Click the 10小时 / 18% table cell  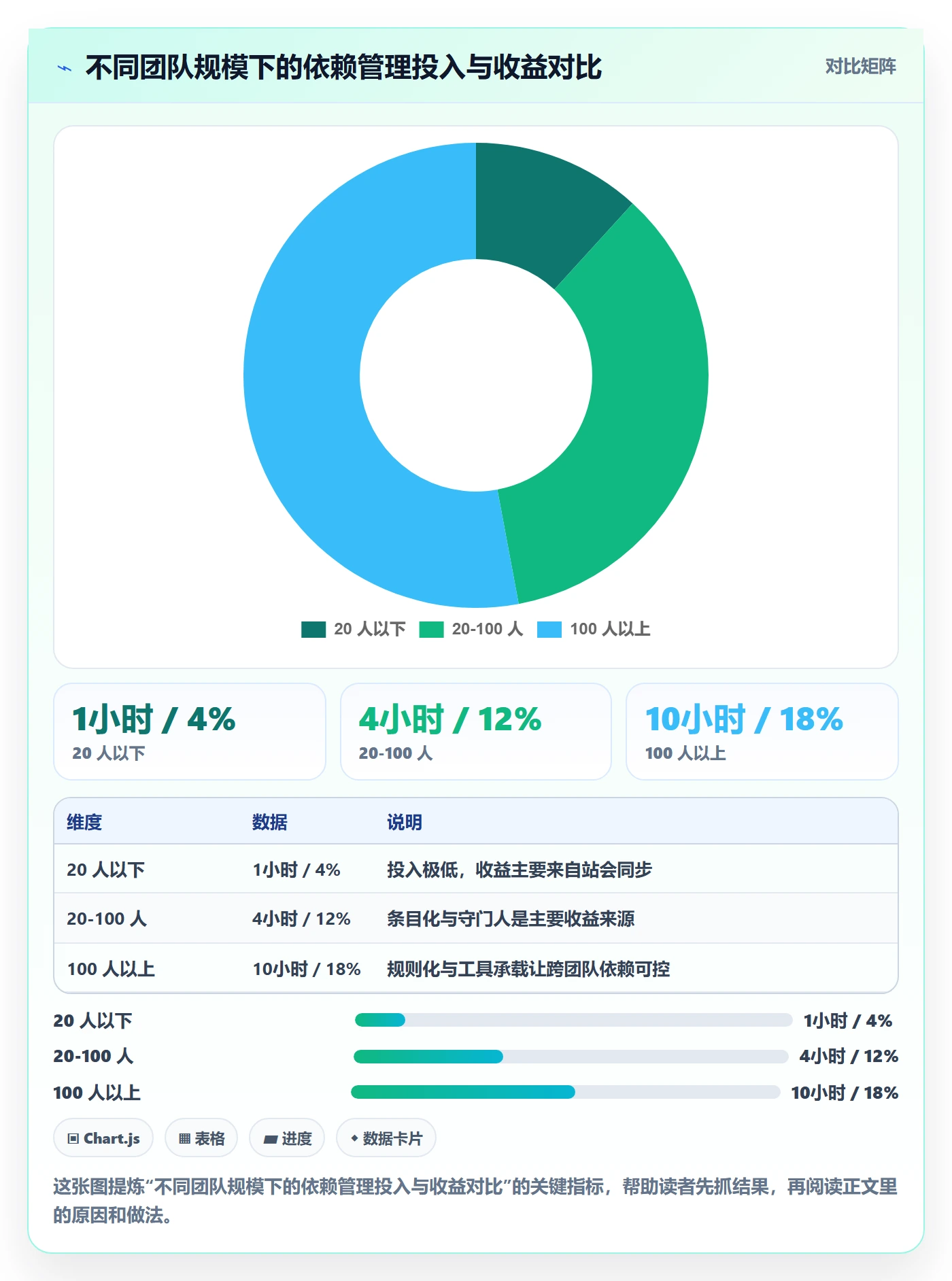pyautogui.click(x=307, y=969)
